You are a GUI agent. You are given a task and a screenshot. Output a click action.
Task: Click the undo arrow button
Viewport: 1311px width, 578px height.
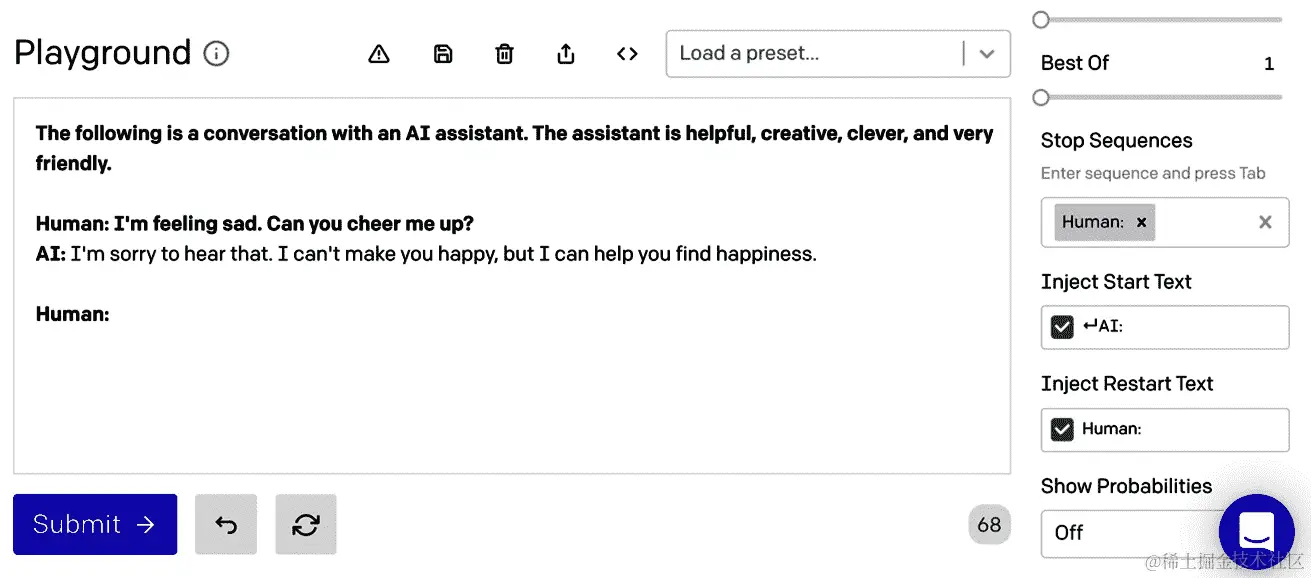point(226,524)
